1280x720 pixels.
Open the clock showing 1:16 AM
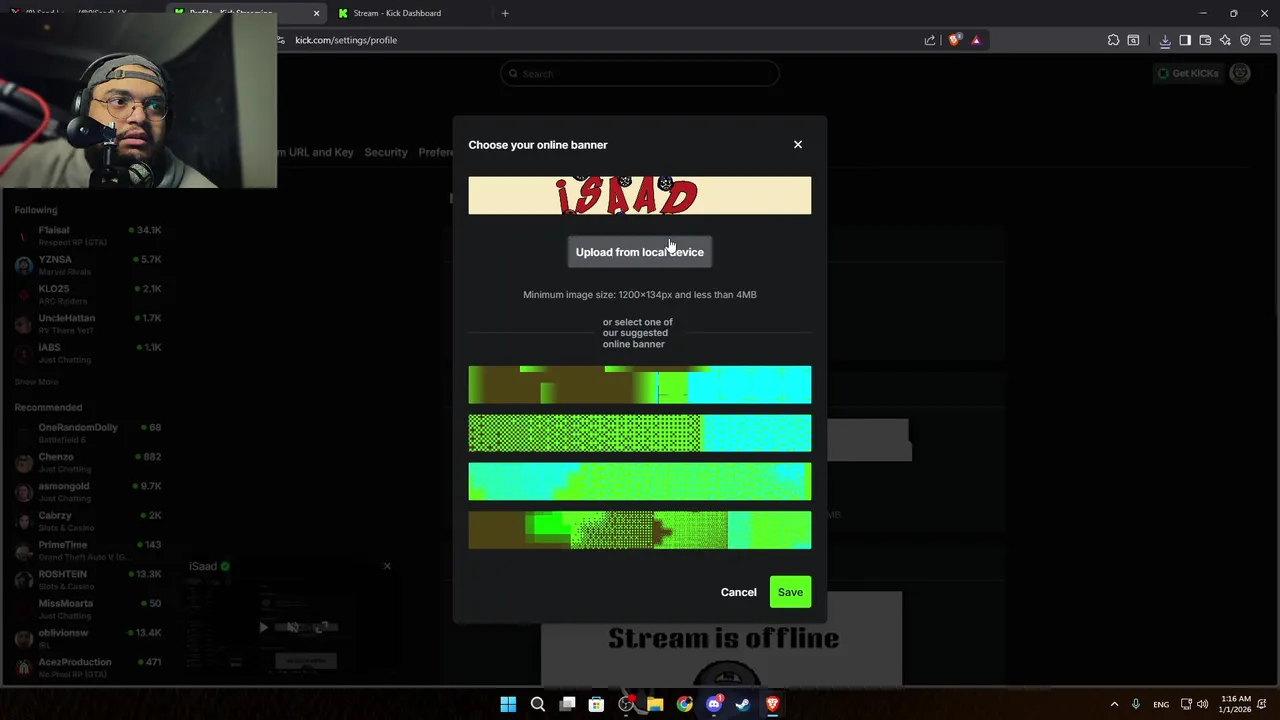(x=1236, y=704)
